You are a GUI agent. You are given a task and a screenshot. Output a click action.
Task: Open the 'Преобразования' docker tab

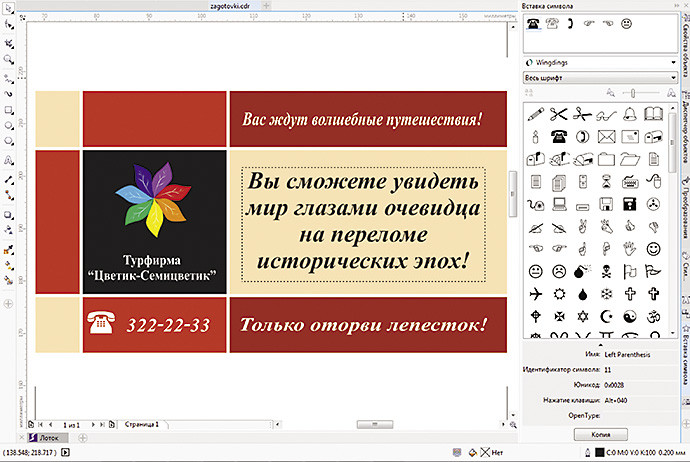(685, 208)
